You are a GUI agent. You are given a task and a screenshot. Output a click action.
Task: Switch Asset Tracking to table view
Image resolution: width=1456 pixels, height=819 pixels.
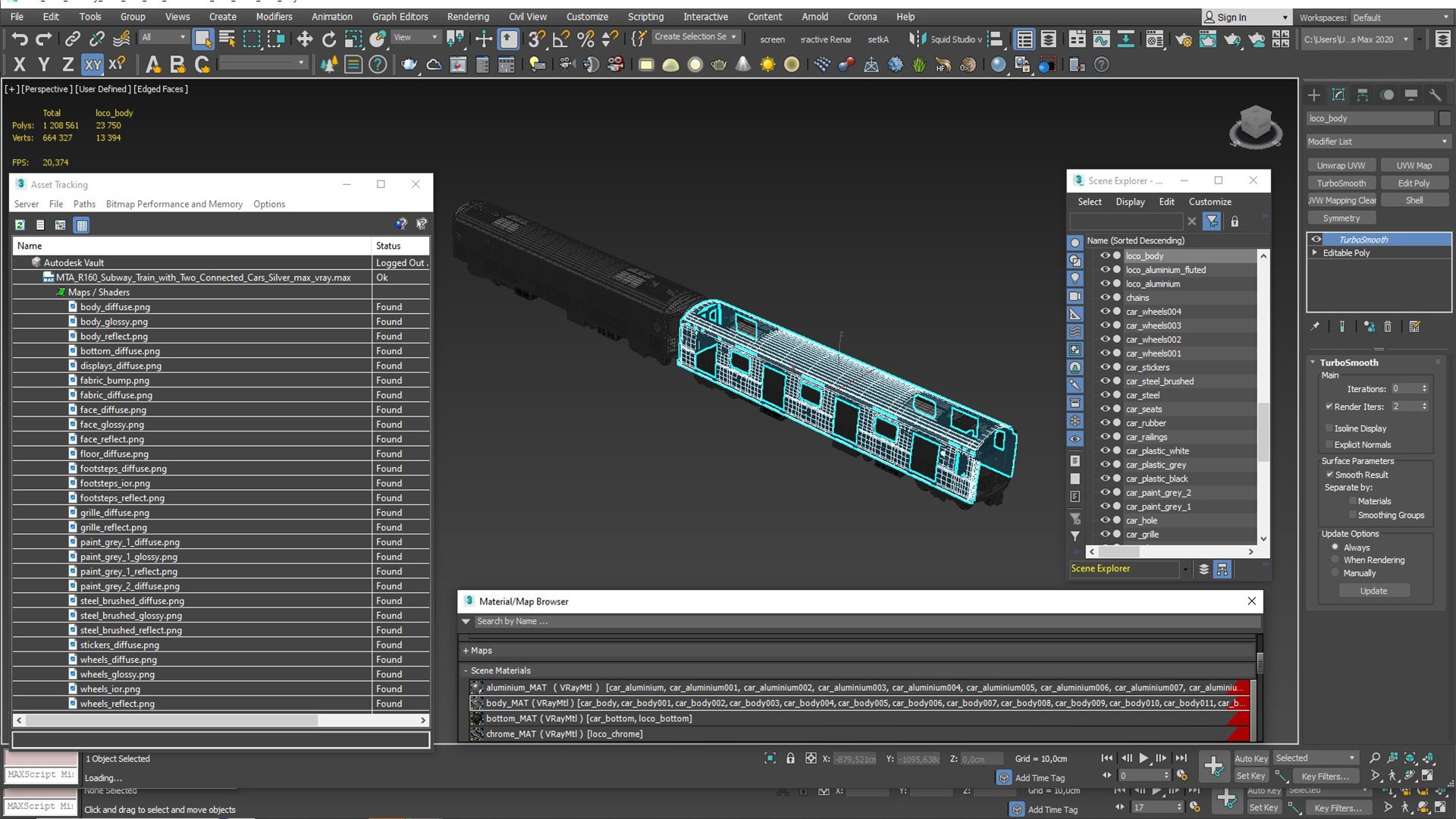click(82, 224)
